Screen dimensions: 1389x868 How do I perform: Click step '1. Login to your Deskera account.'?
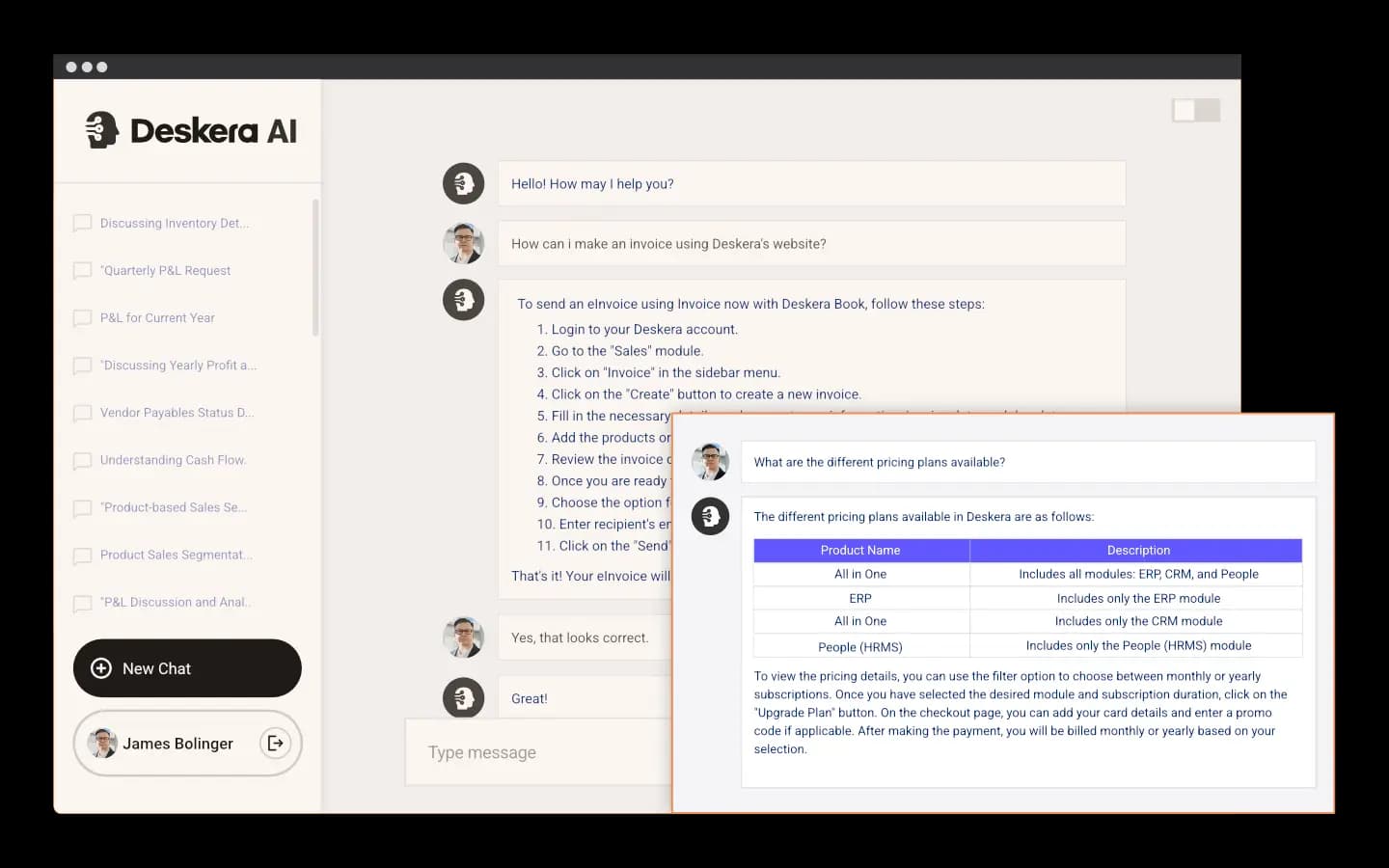[638, 329]
